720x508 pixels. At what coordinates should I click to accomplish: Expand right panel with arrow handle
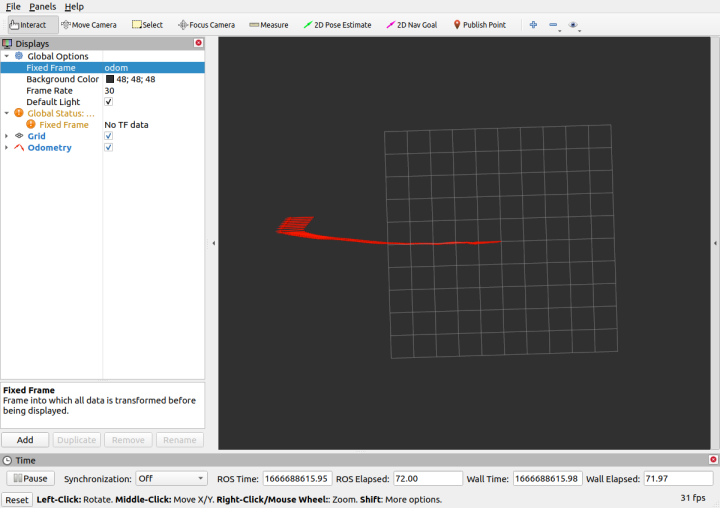click(x=715, y=243)
